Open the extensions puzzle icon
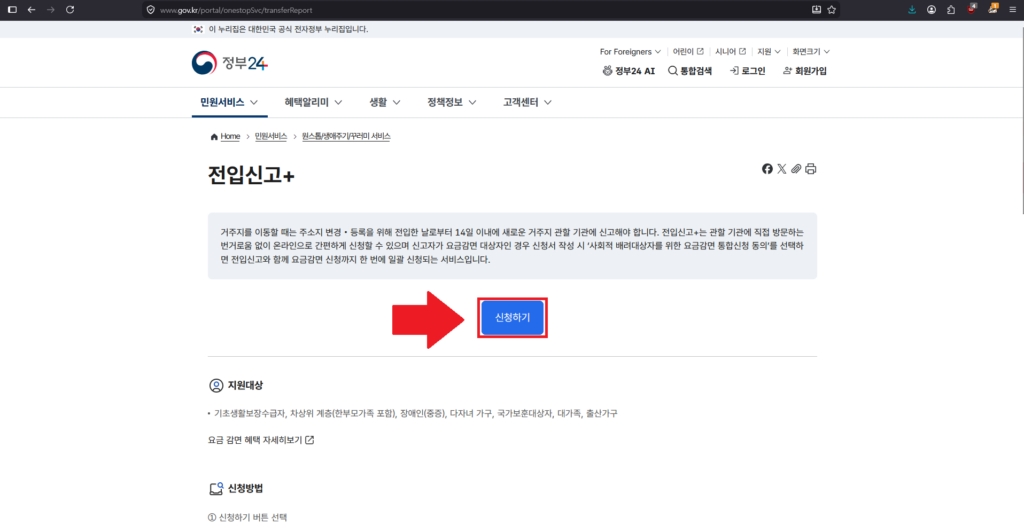 (x=951, y=10)
